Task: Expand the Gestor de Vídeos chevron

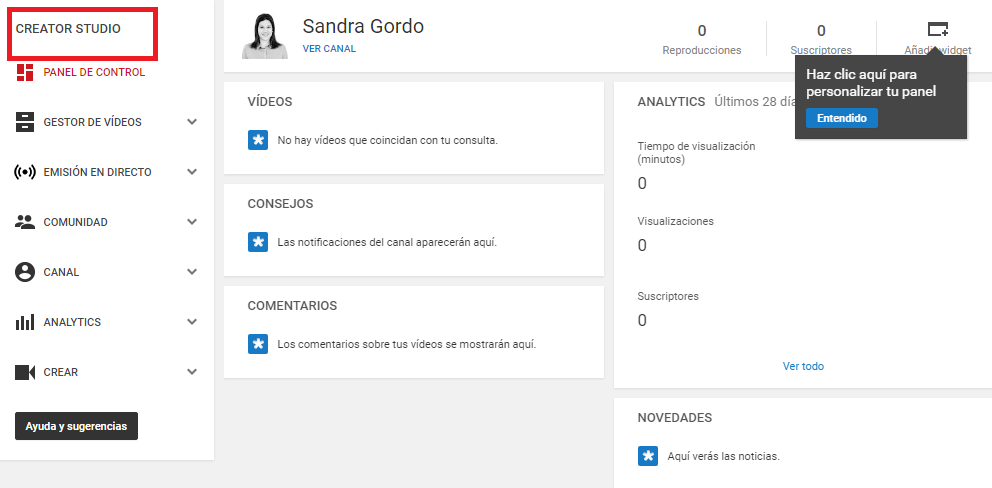Action: click(192, 122)
